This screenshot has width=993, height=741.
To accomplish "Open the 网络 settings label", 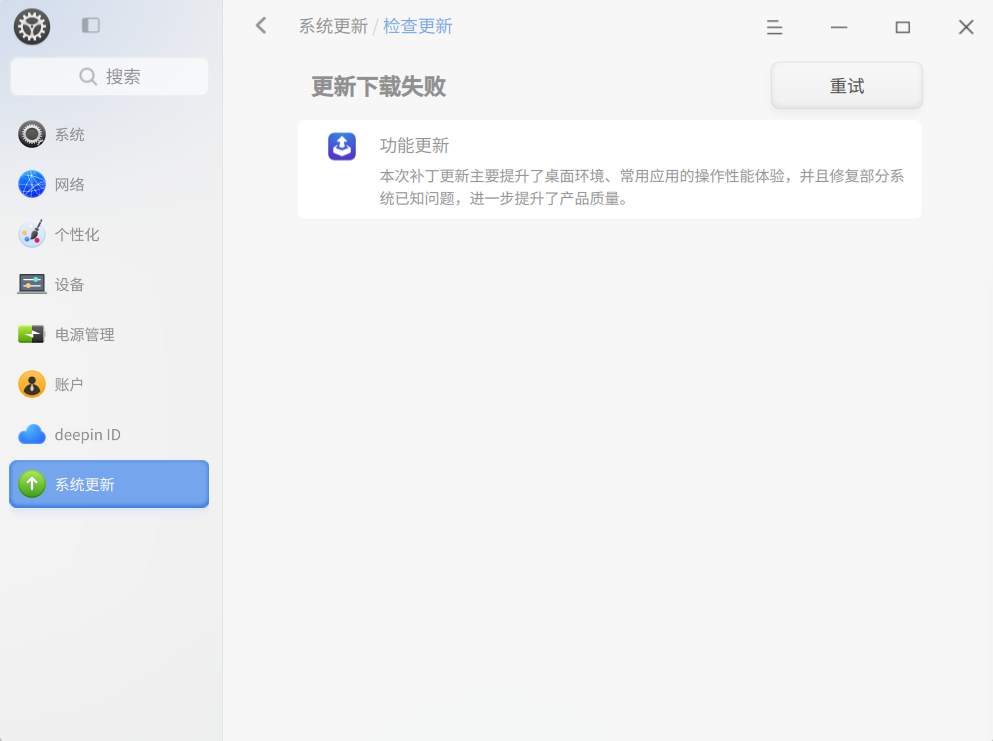I will 69,184.
